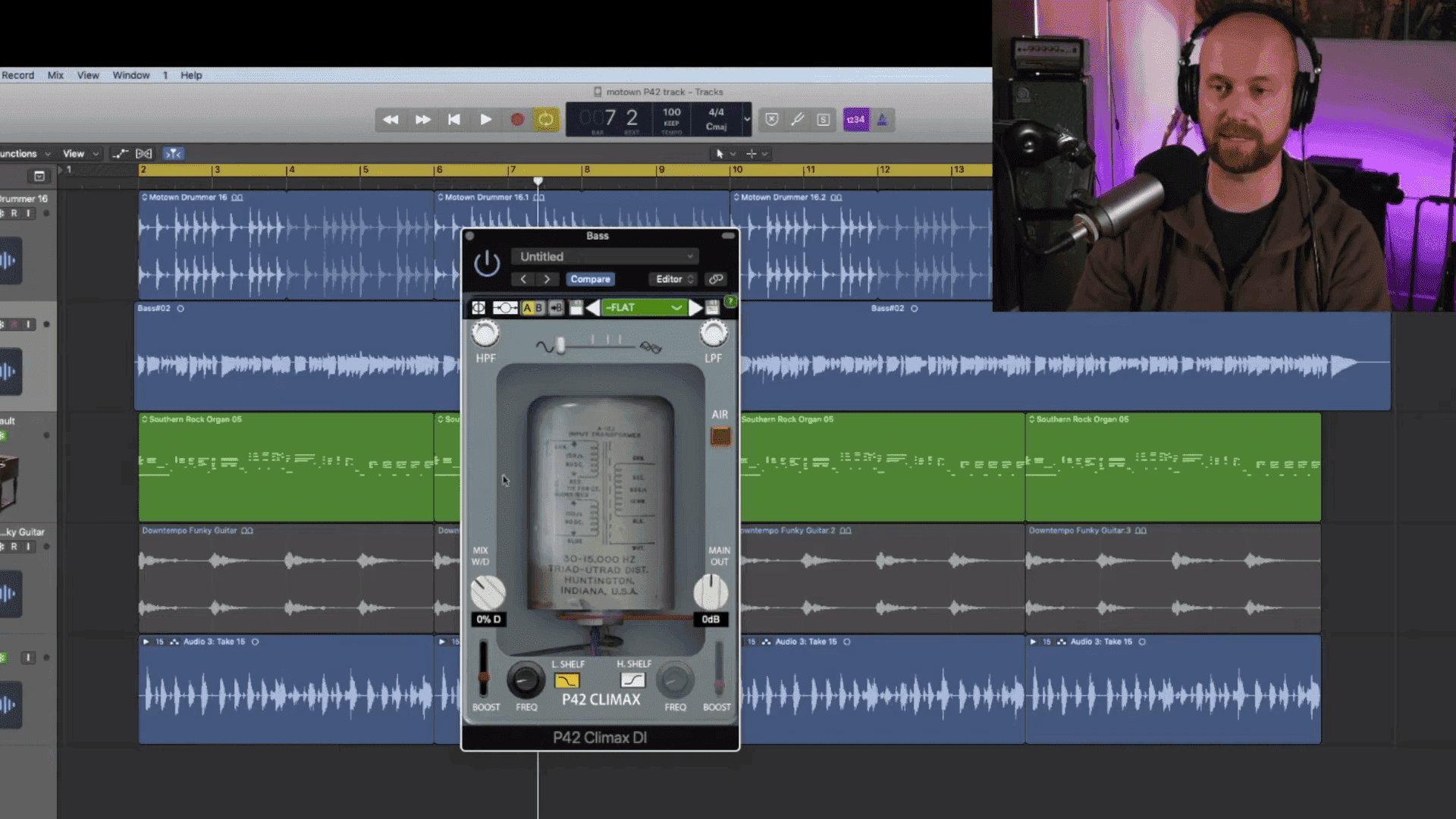The width and height of the screenshot is (1456, 819).
Task: Open the LCD display mode dropdown arrow
Action: tap(747, 120)
